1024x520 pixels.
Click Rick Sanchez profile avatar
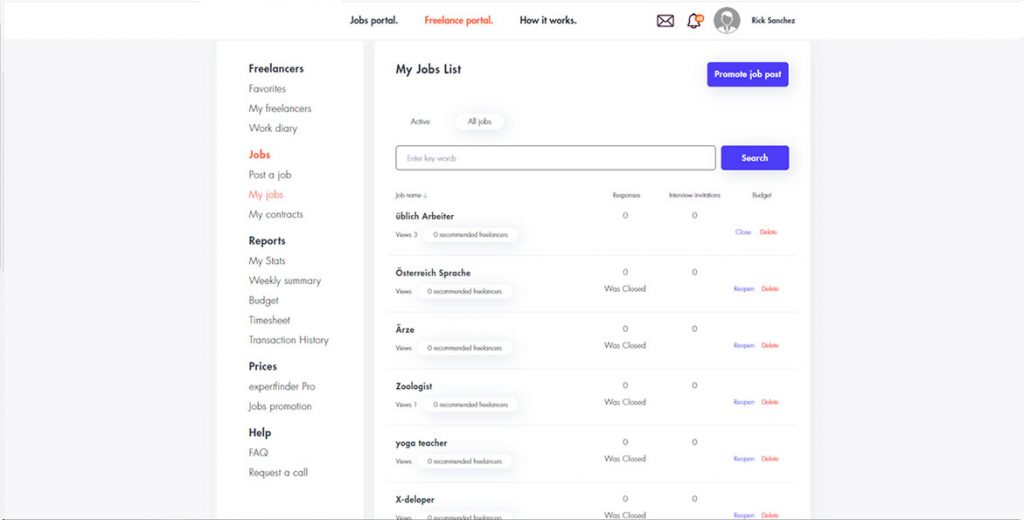(727, 20)
